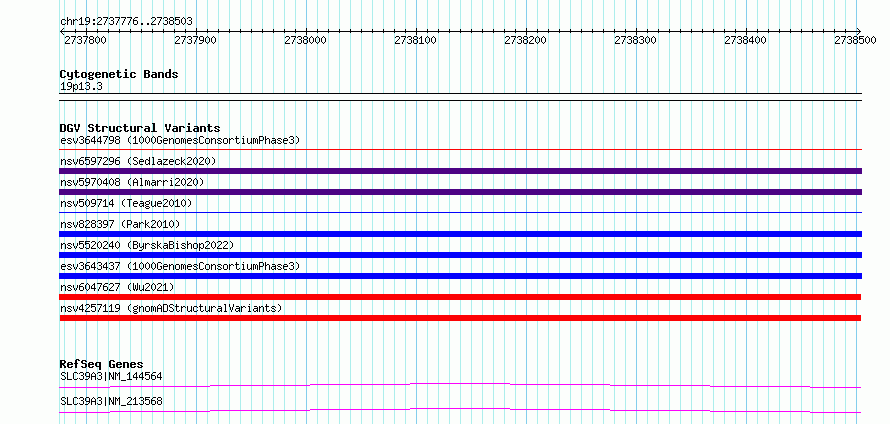Click the red bar under nsv6047627
The height and width of the screenshot is (424, 890).
(x=460, y=297)
